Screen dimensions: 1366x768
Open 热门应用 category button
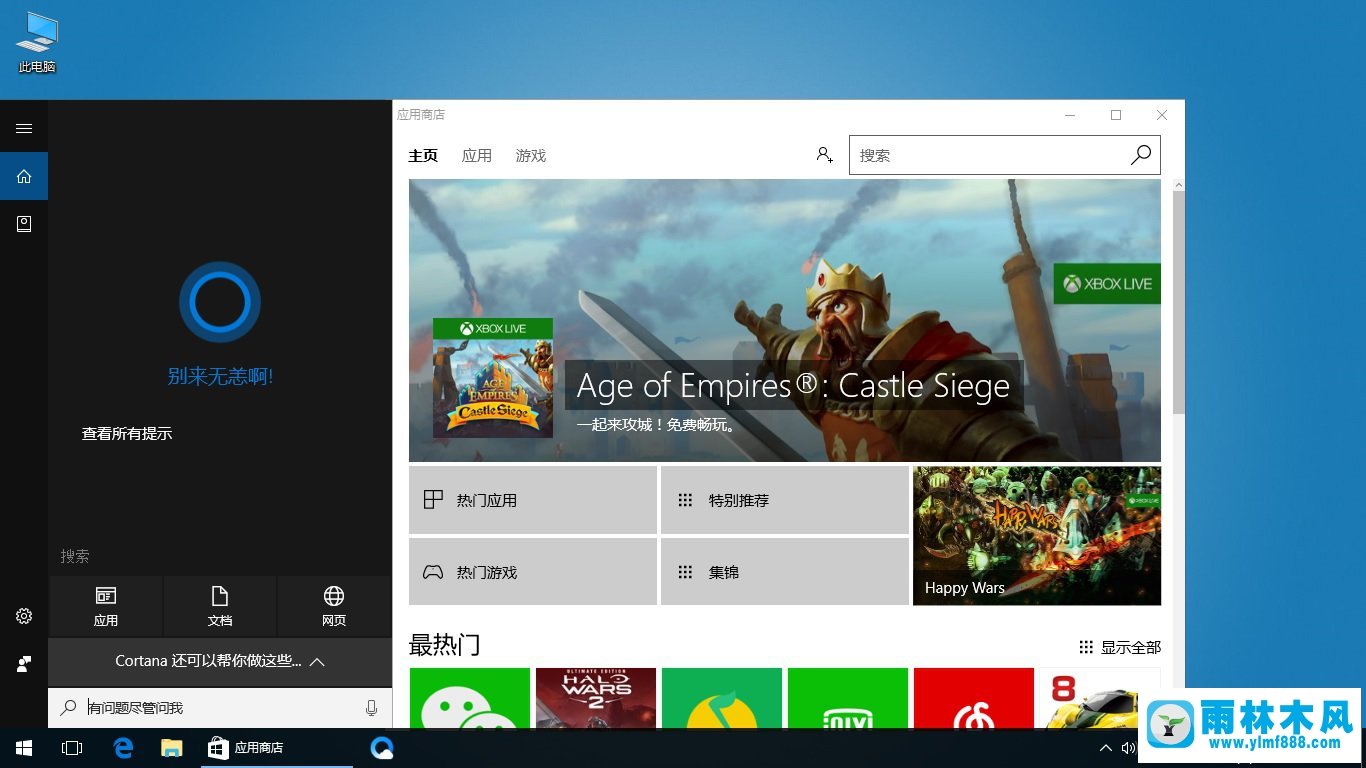click(x=533, y=500)
